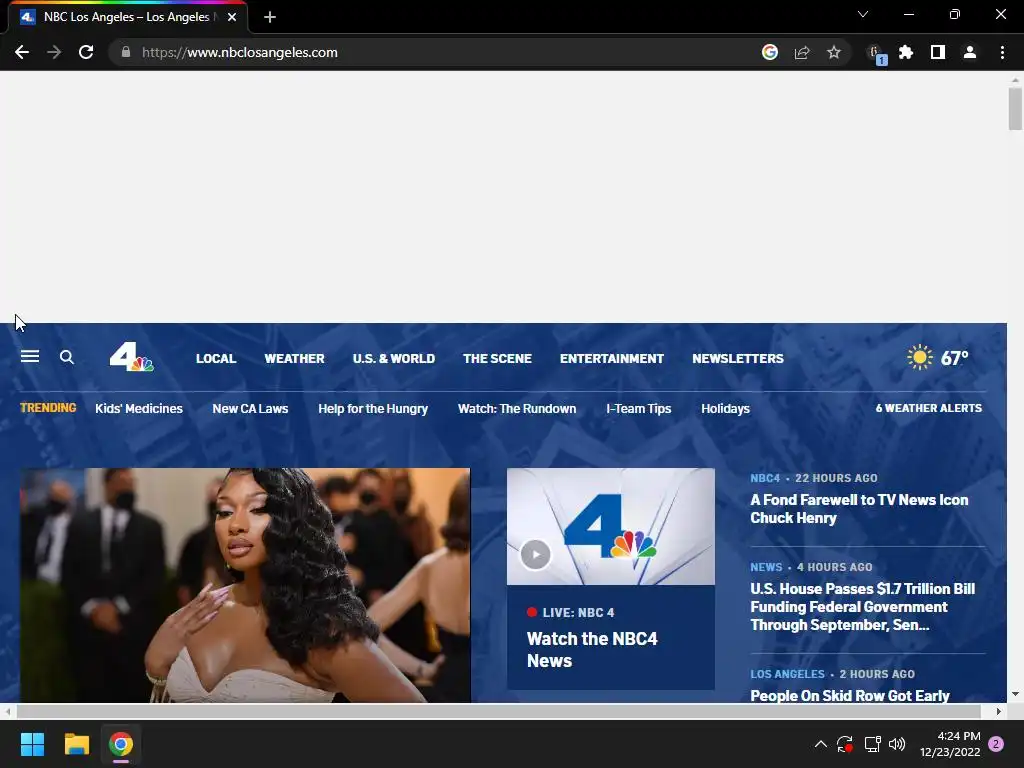Screen dimensions: 1024x768
Task: Click the LOS ANGELES category label
Action: [x=788, y=674]
